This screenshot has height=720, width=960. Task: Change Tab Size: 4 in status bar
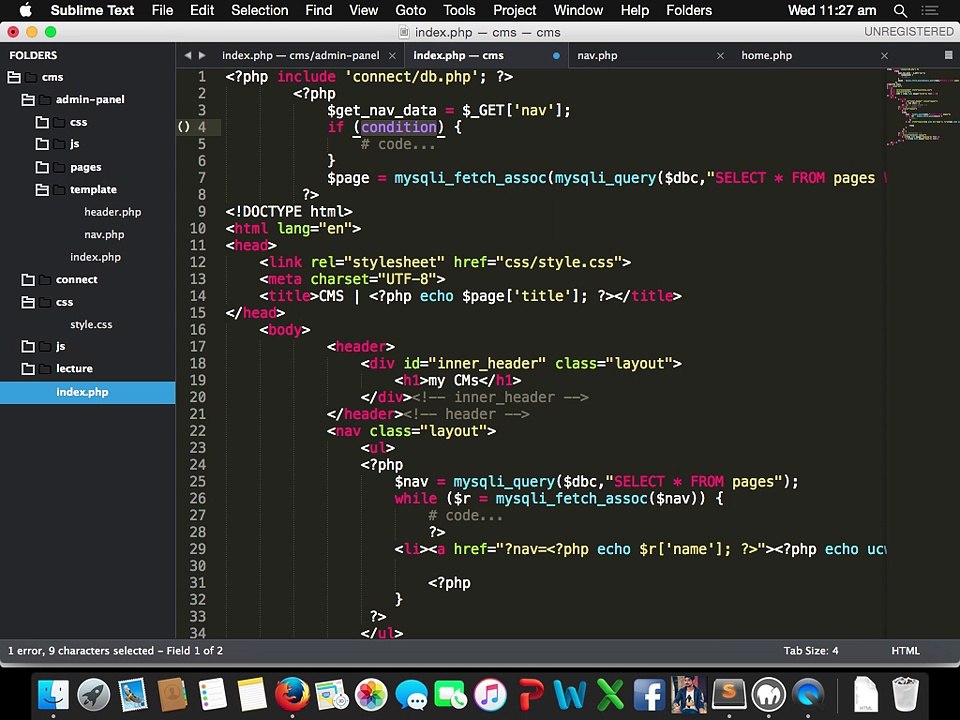coord(811,651)
